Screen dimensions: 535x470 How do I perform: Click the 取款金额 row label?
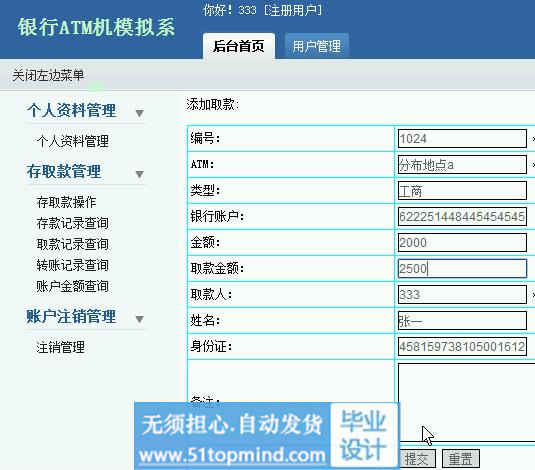coord(217,269)
